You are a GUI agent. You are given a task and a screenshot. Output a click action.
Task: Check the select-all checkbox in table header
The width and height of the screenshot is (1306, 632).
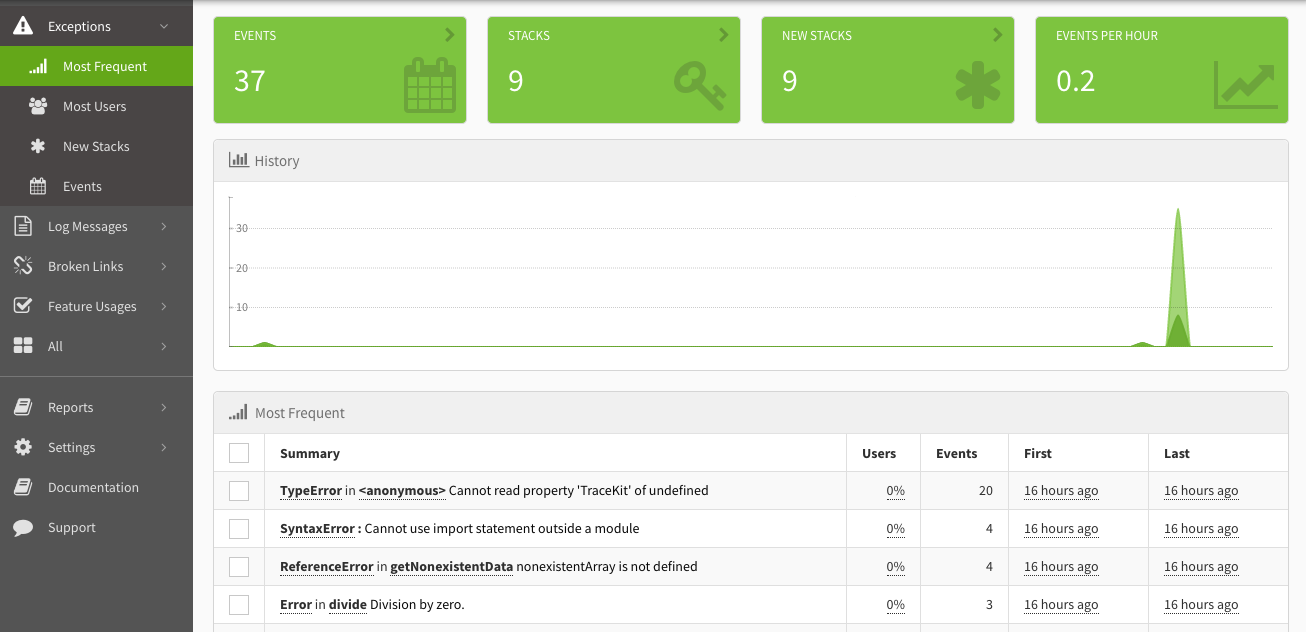(239, 452)
